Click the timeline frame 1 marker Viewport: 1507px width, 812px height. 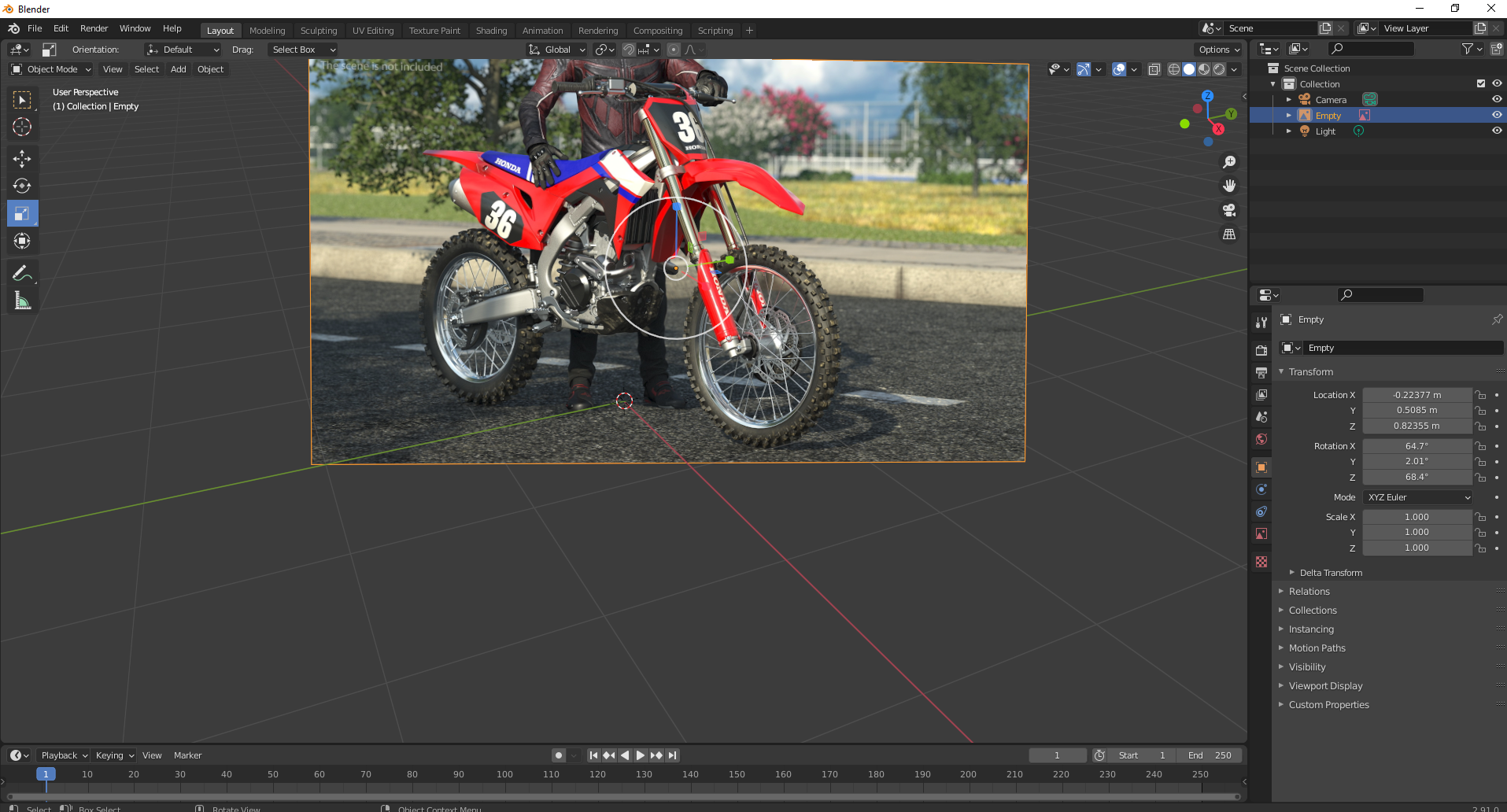pyautogui.click(x=46, y=774)
